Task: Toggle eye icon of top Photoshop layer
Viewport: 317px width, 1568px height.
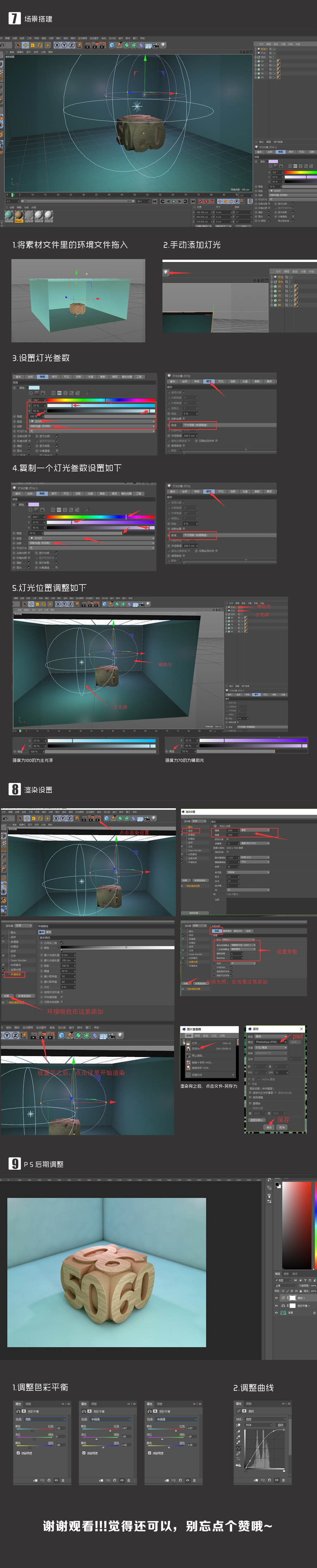Action: coord(276,1298)
